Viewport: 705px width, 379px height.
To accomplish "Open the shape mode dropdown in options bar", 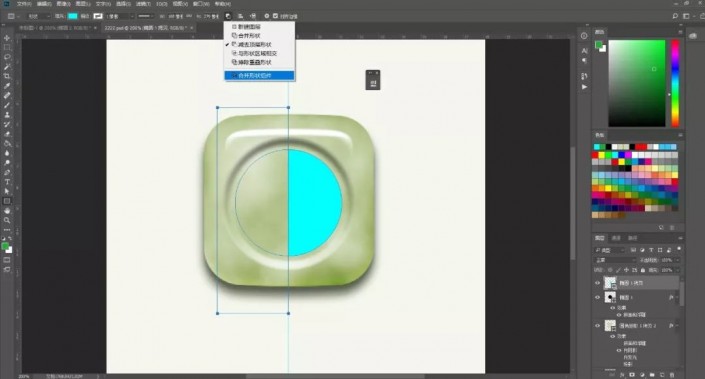I will pos(39,16).
